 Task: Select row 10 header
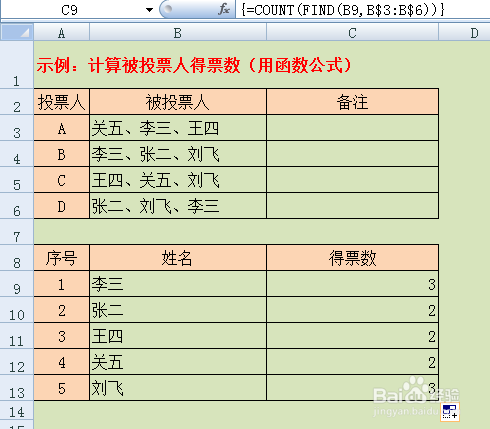(x=17, y=310)
